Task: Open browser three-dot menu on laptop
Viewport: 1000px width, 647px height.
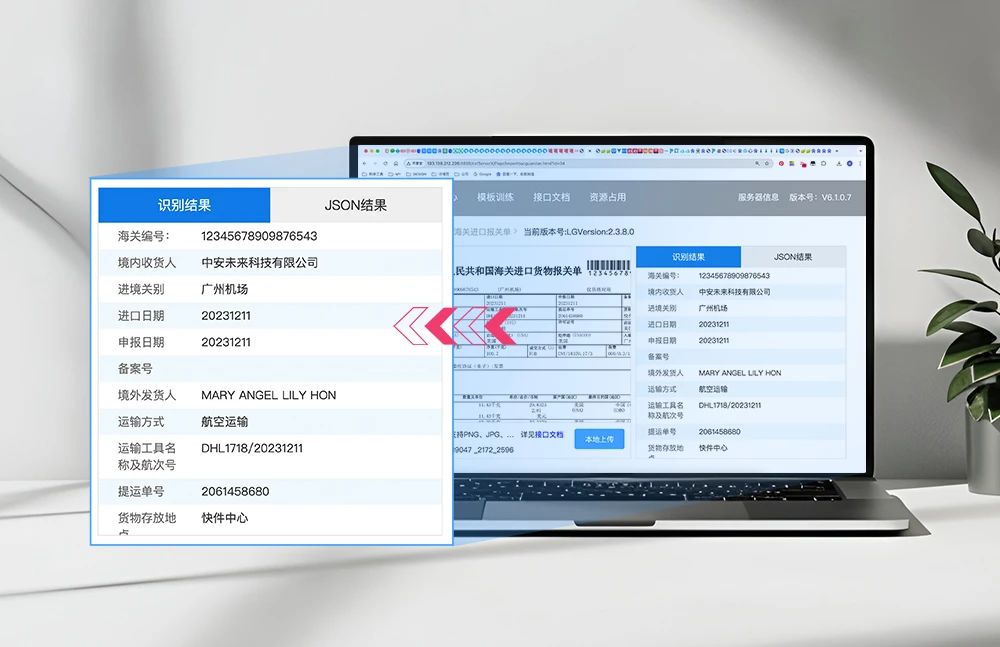Action: pos(860,163)
